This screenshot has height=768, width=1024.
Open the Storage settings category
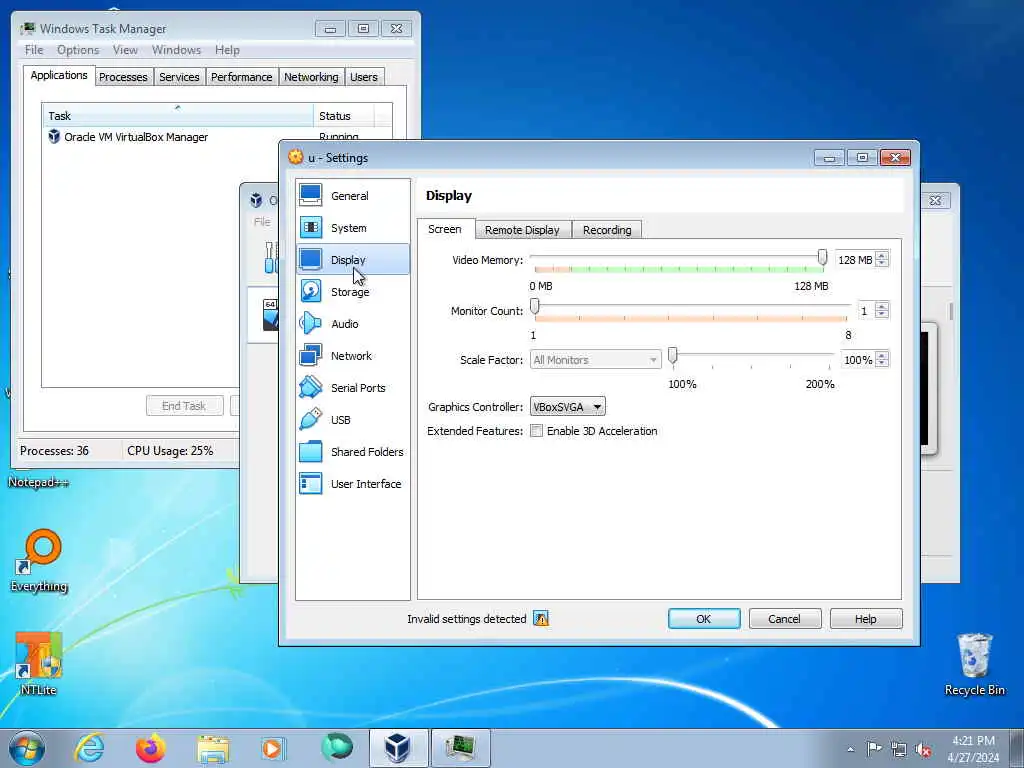[x=353, y=291]
